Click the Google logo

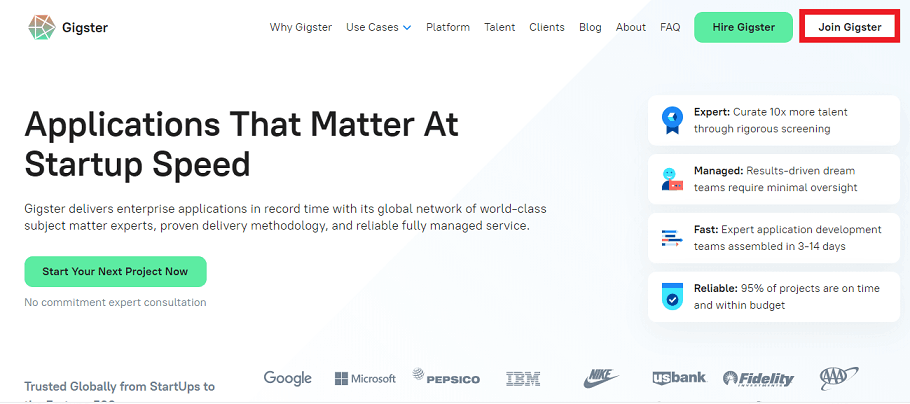coord(288,378)
